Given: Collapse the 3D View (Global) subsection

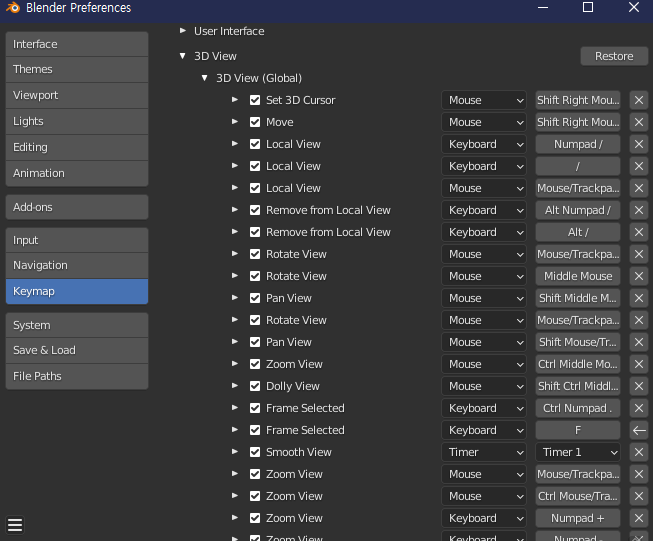Looking at the screenshot, I should [204, 78].
